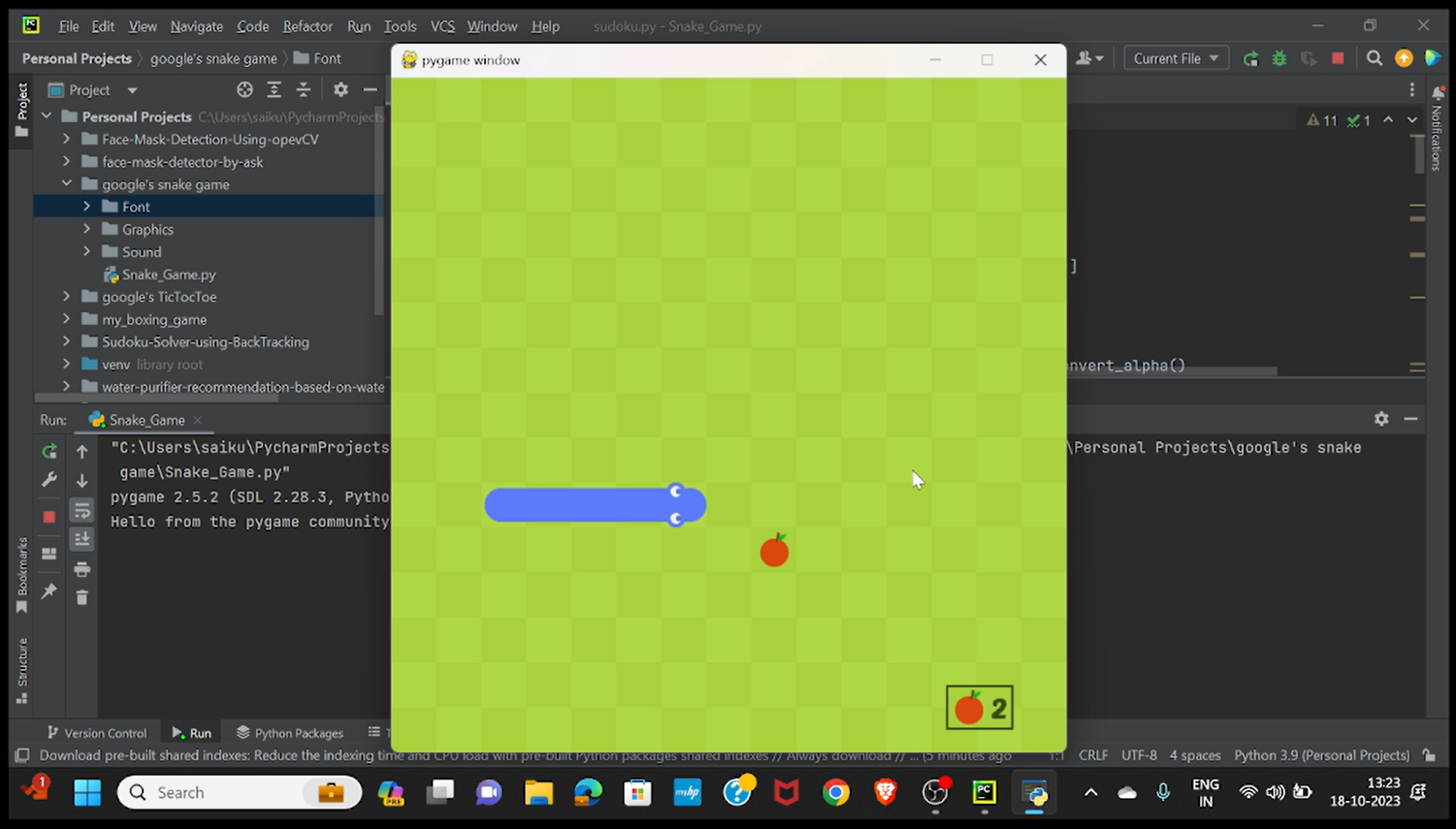This screenshot has height=829, width=1456.
Task: Click the orange IDE update icon
Action: 1404,59
